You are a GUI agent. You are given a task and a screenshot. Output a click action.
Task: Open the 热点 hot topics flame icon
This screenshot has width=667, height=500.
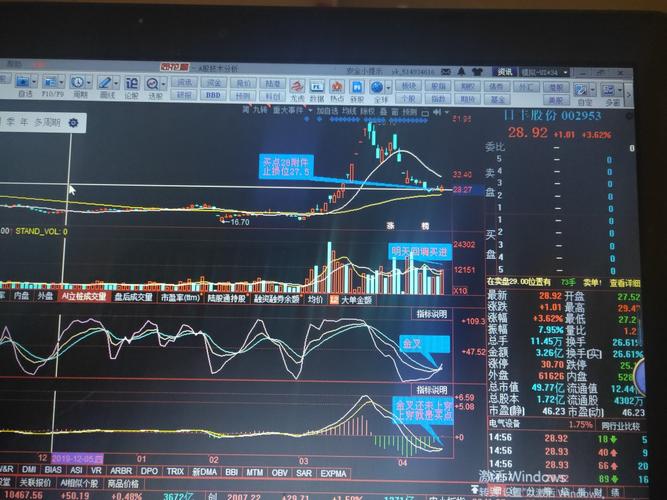[x=337, y=87]
